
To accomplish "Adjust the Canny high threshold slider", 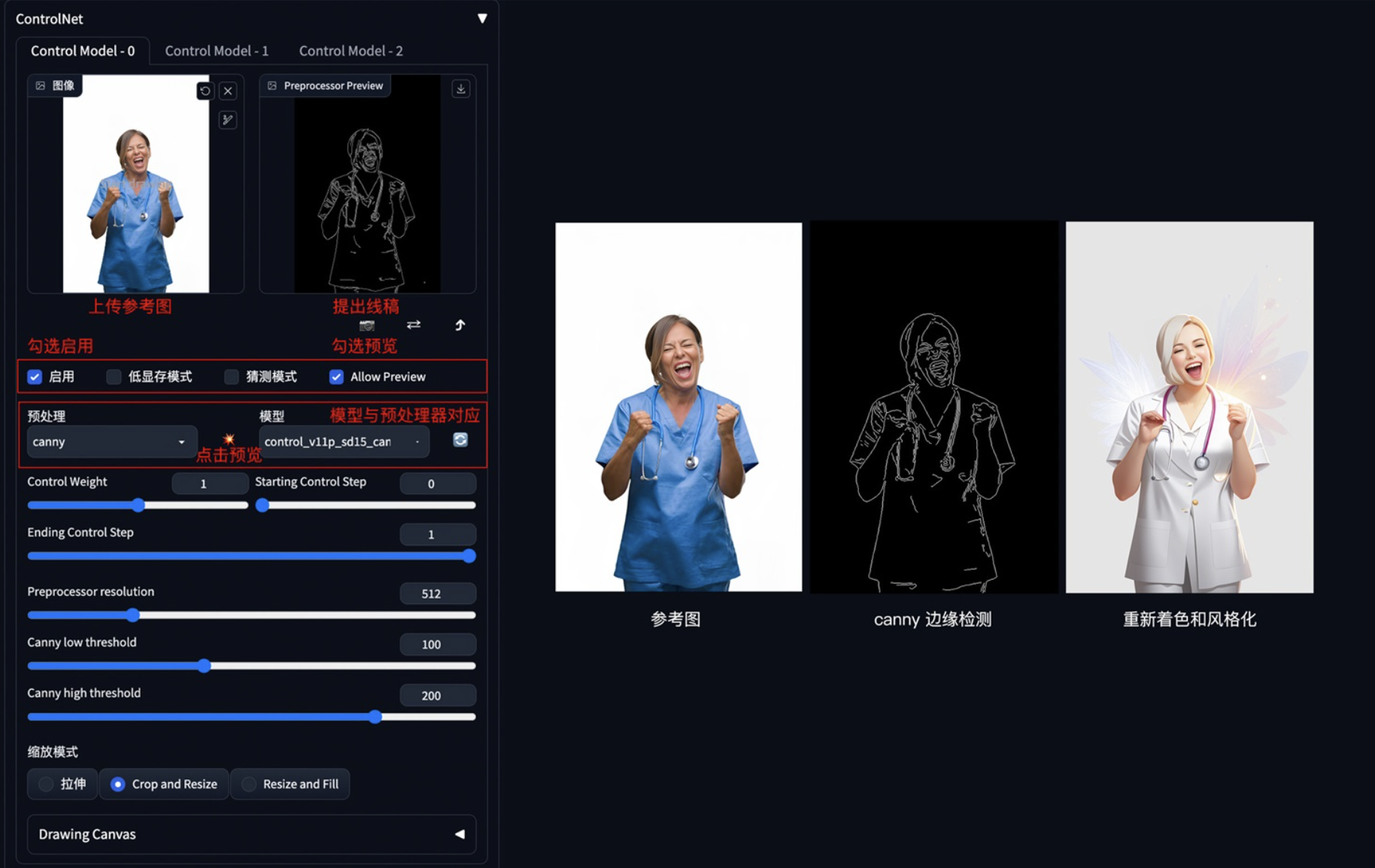I will tap(252, 717).
